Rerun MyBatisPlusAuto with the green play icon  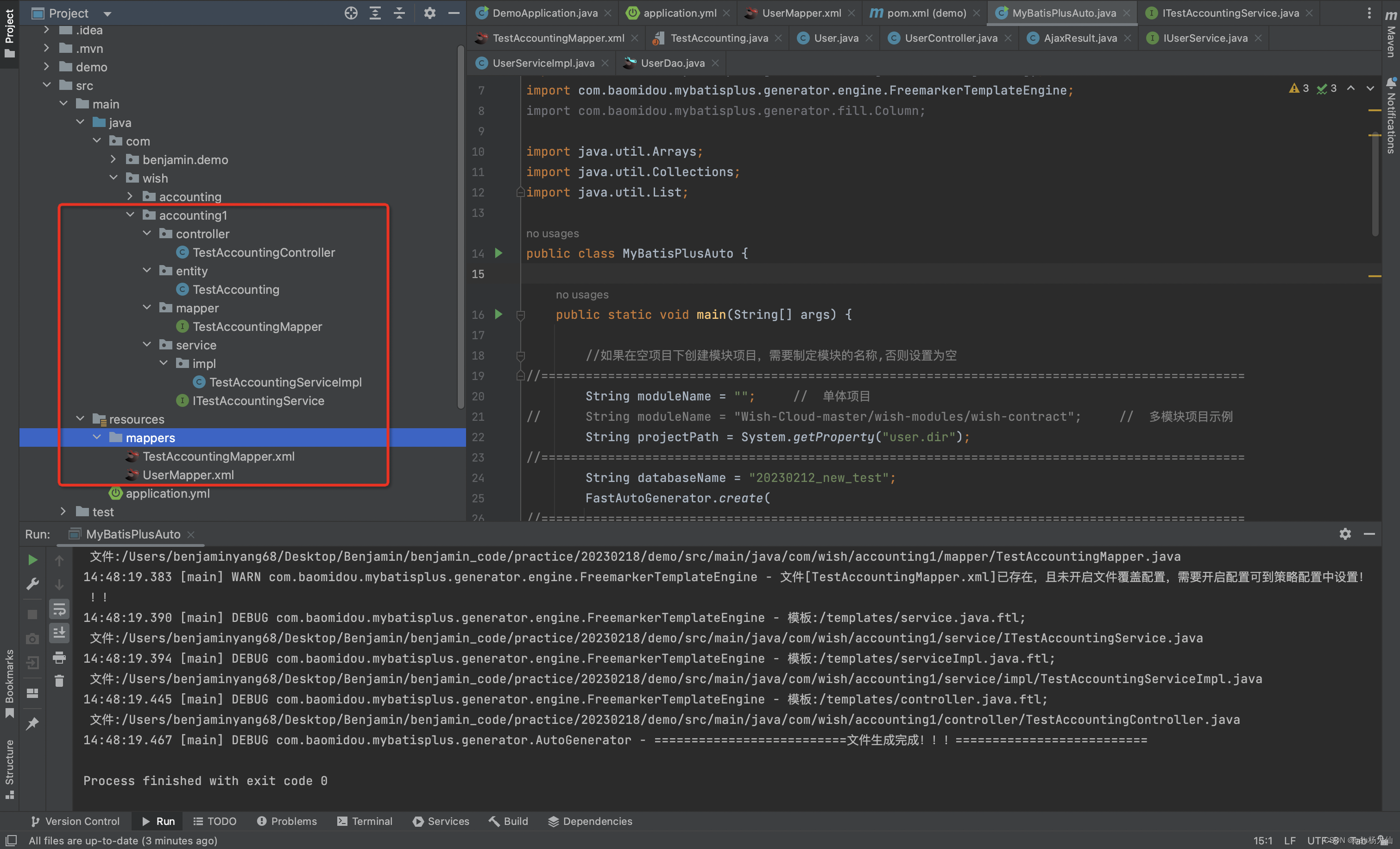pos(32,560)
